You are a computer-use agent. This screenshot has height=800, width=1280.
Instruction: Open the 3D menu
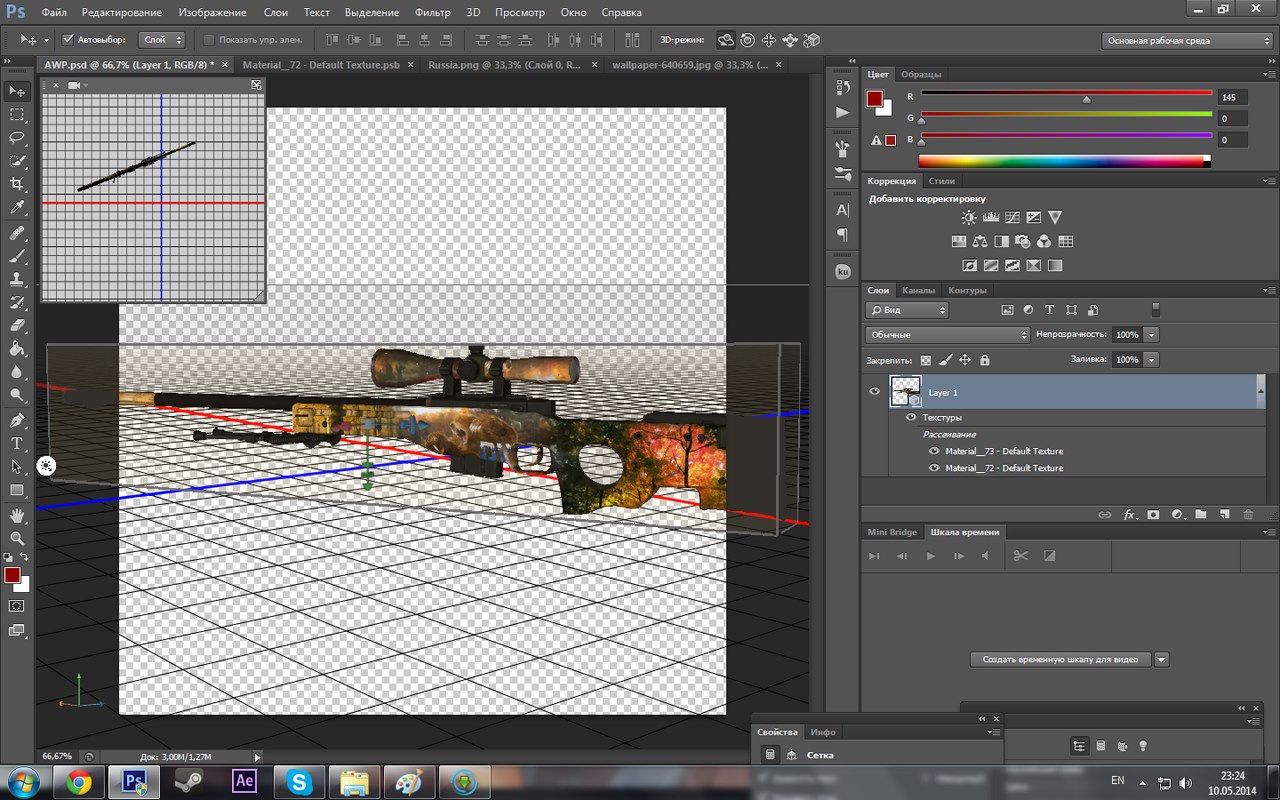(473, 12)
